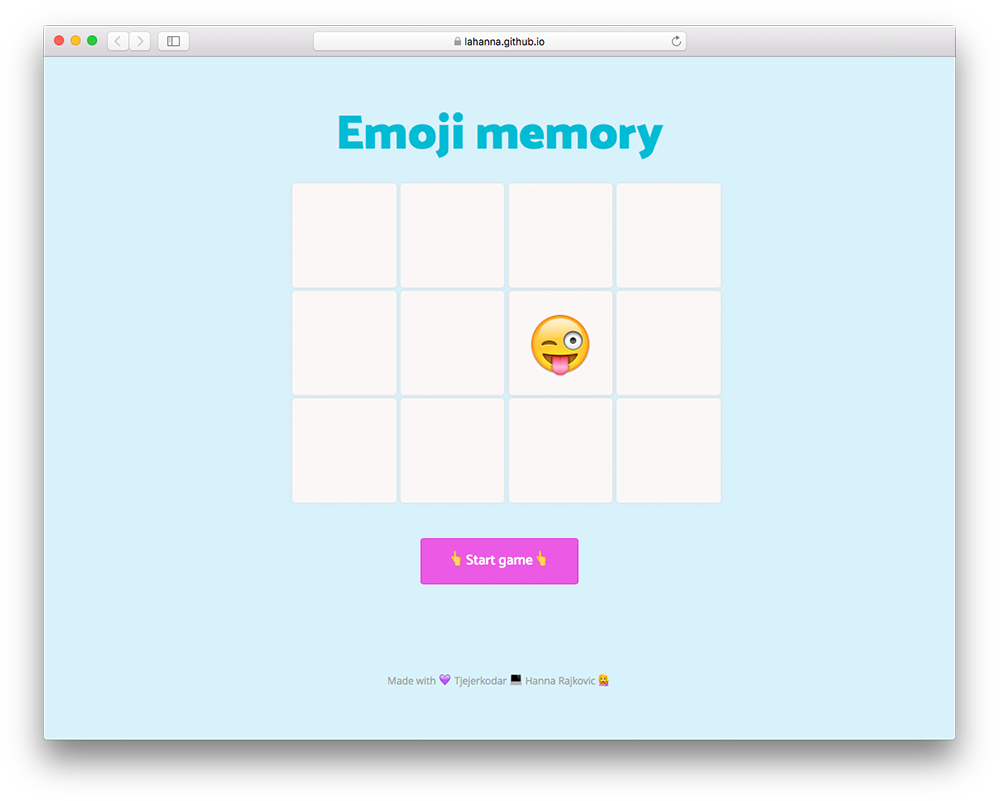Flip the bottom-right corner card of the grid
Viewport: 1000px width, 801px height.
click(x=668, y=451)
